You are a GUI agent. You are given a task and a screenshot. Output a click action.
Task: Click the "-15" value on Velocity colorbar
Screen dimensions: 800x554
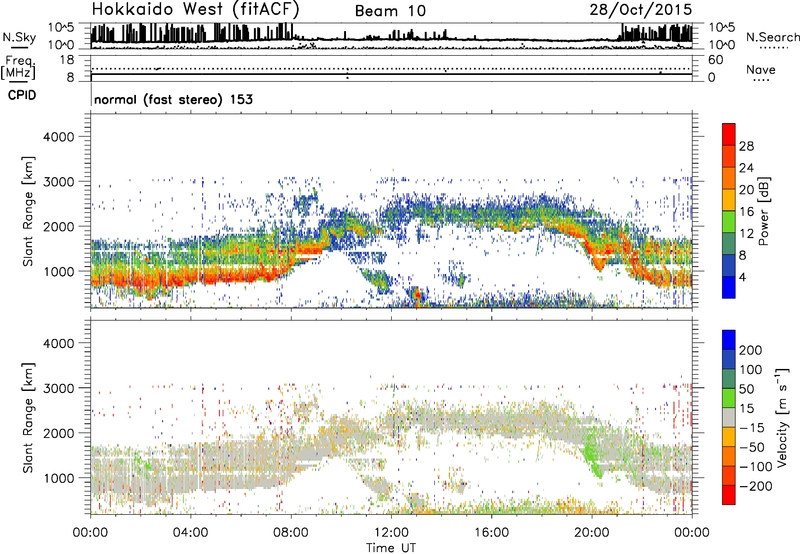[752, 428]
